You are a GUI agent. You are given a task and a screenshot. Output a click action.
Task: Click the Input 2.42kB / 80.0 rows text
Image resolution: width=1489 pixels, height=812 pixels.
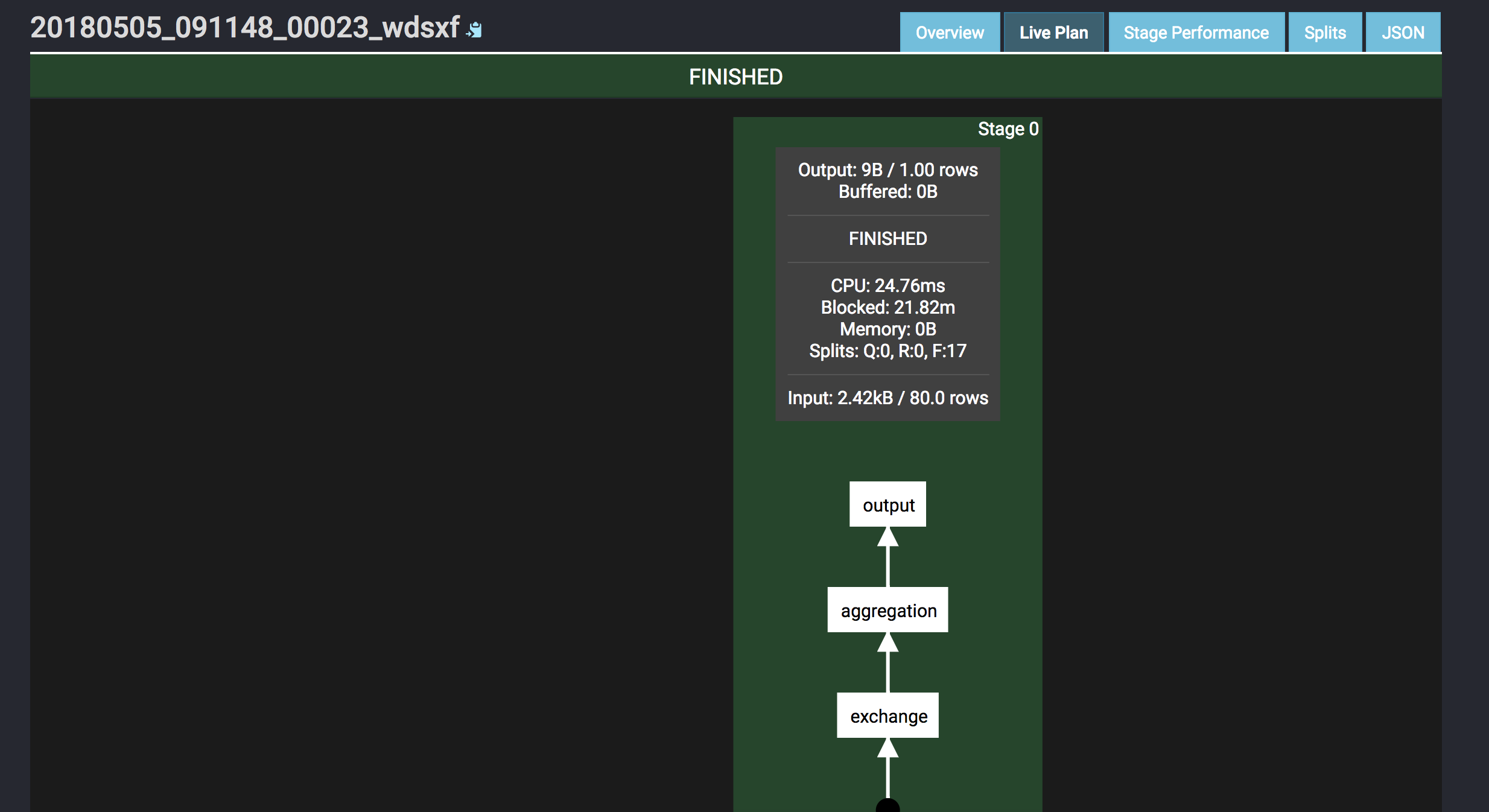pyautogui.click(x=887, y=398)
